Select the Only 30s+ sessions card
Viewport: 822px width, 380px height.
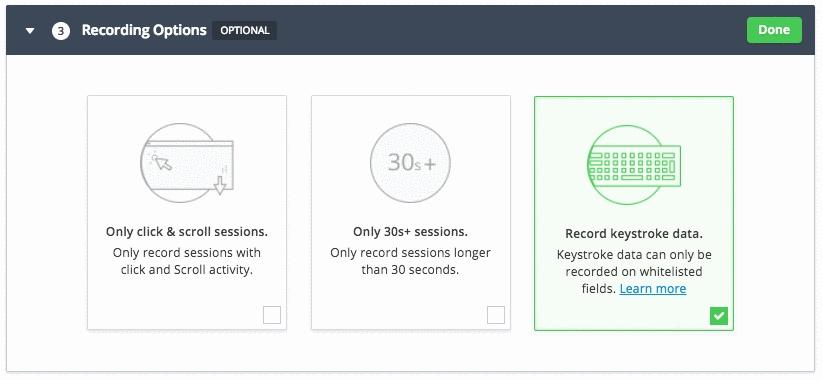coord(410,213)
